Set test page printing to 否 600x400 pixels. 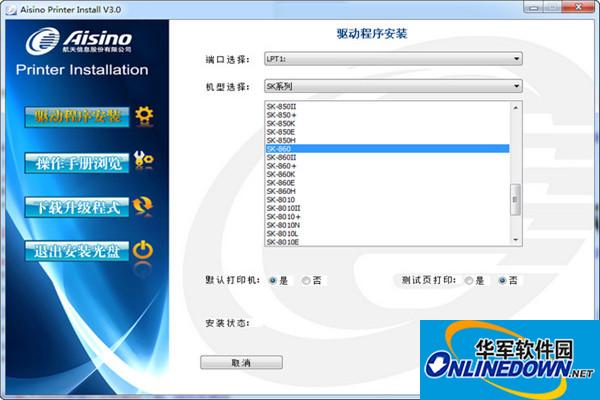[502, 281]
